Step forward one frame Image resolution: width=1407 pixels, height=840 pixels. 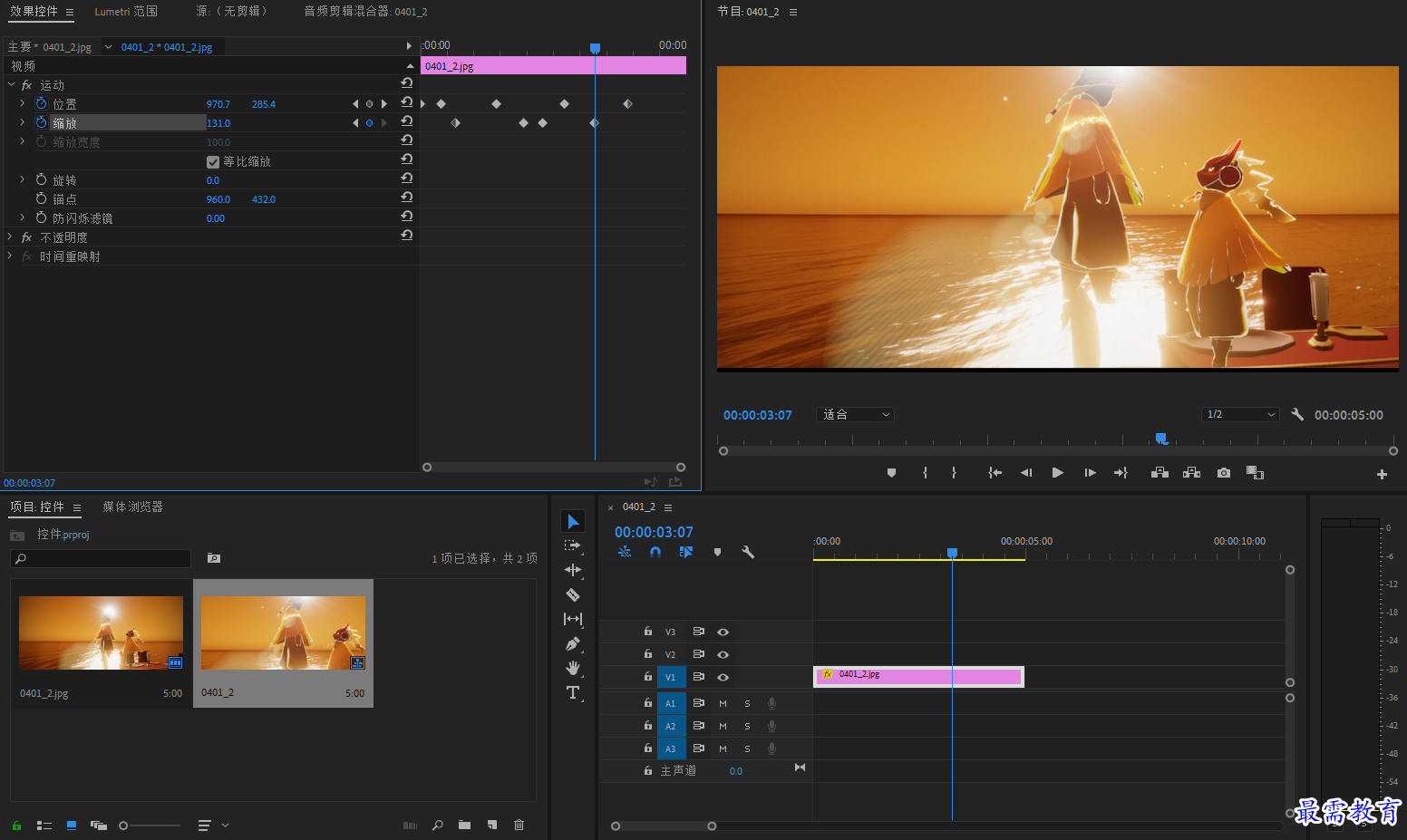(x=1090, y=473)
